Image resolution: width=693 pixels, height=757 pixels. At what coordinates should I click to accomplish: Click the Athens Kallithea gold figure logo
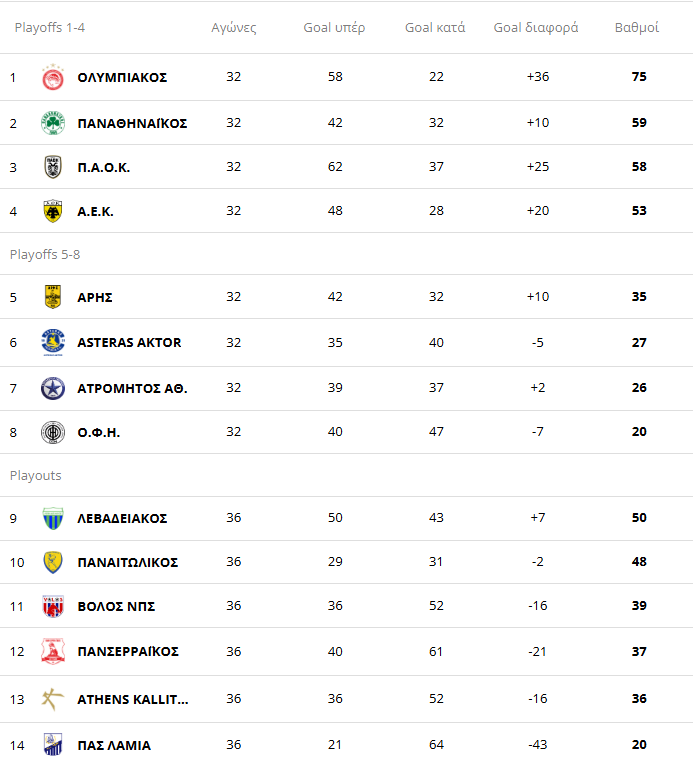pyautogui.click(x=53, y=699)
